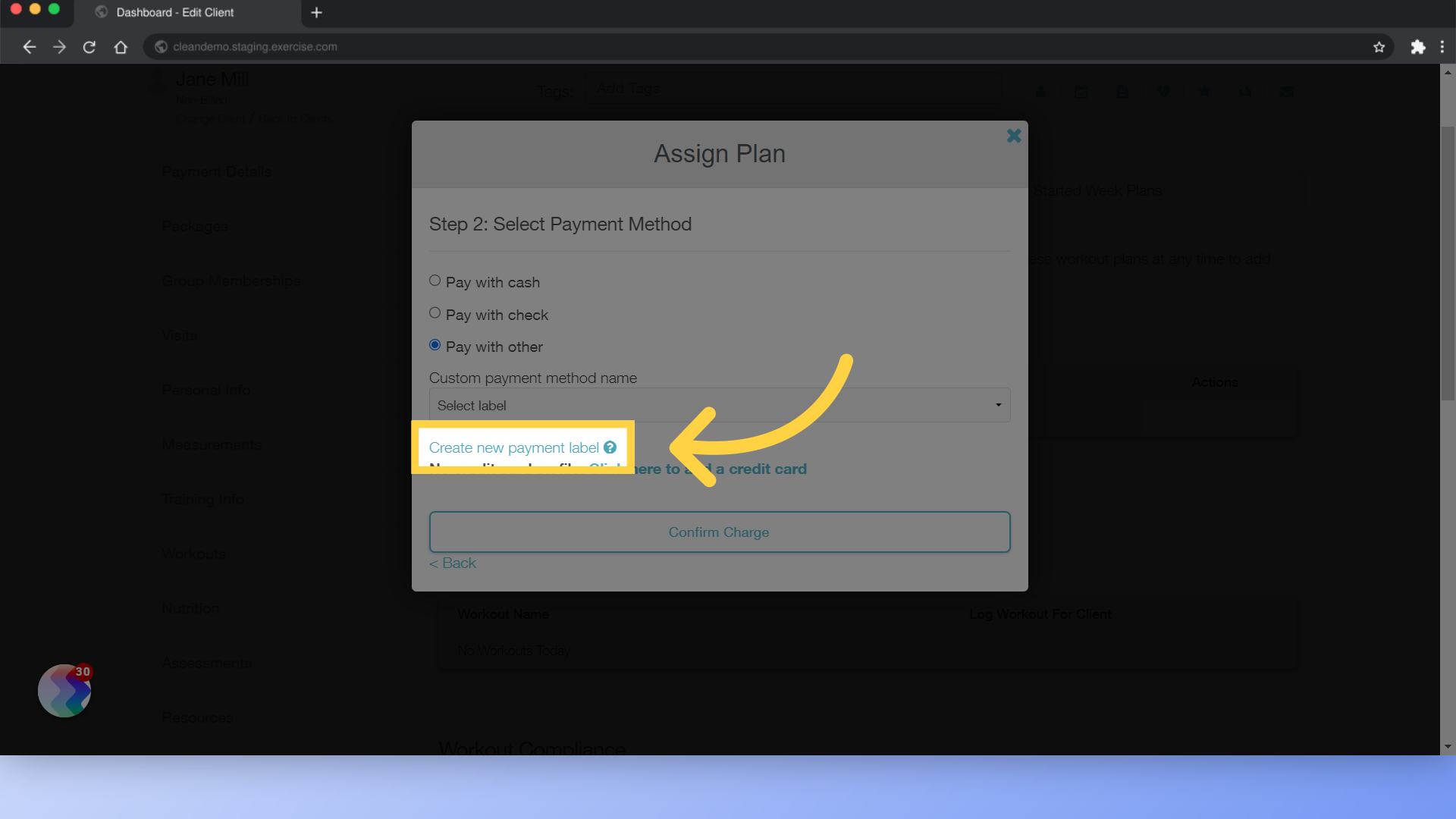The height and width of the screenshot is (819, 1456).
Task: Click the browser refresh icon
Action: coord(89,46)
